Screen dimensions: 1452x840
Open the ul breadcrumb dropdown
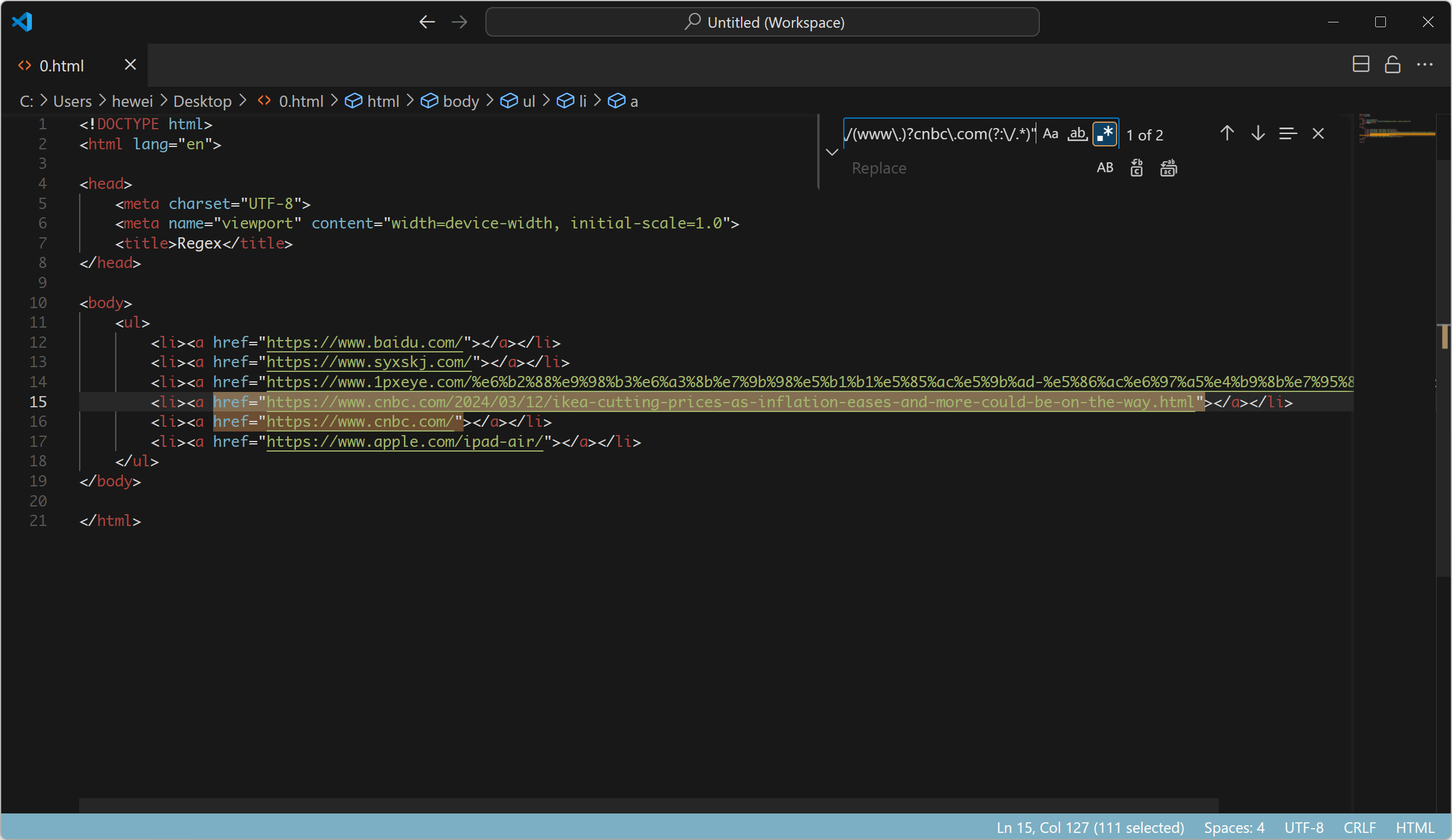[x=528, y=102]
